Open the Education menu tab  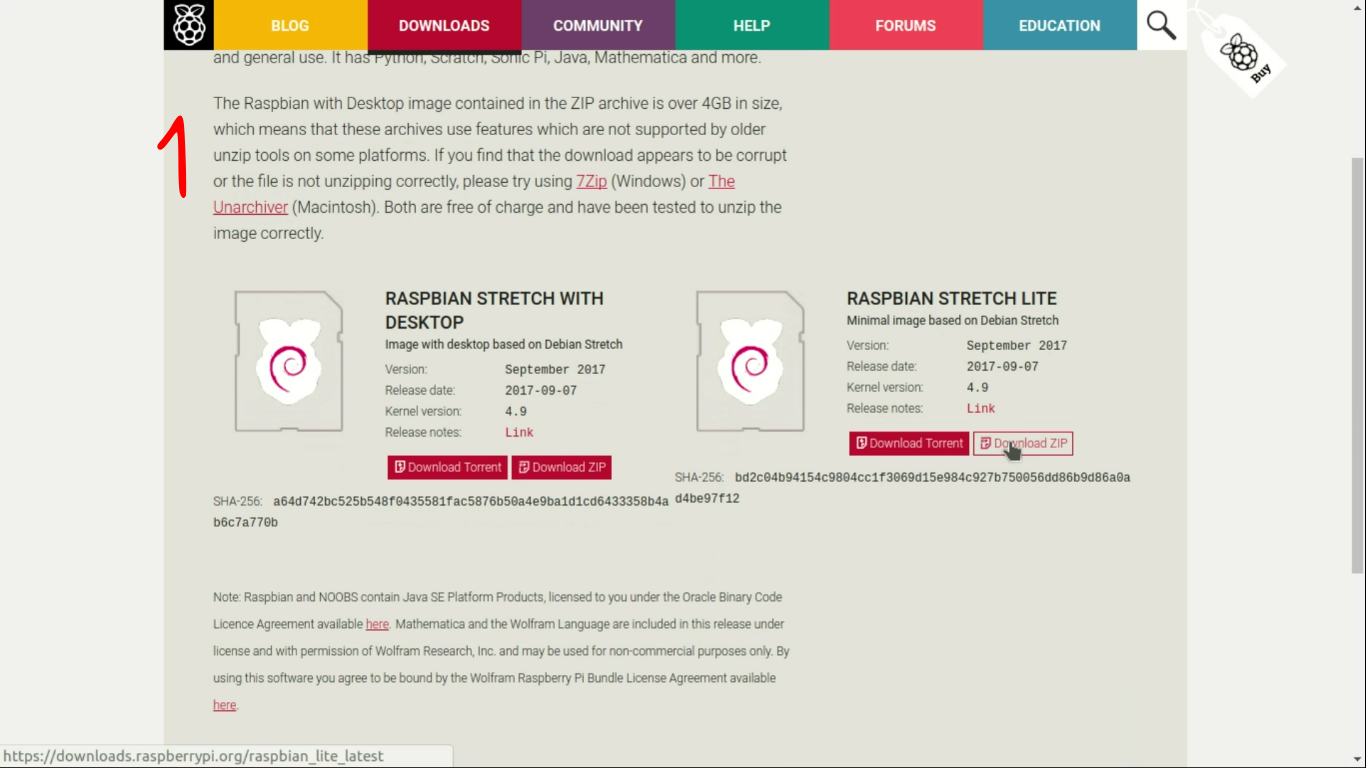1060,25
